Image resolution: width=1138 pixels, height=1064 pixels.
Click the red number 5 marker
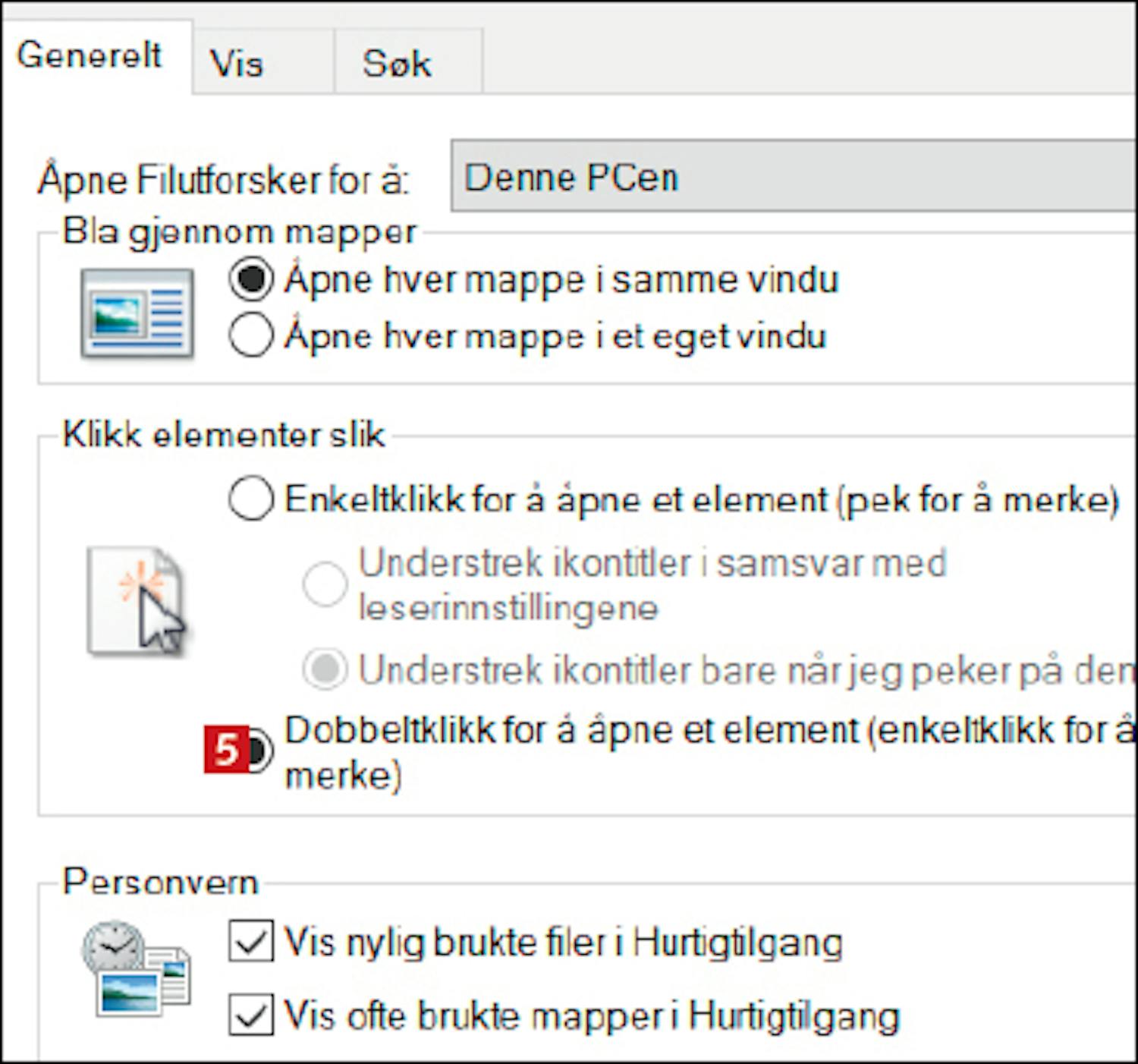point(225,750)
